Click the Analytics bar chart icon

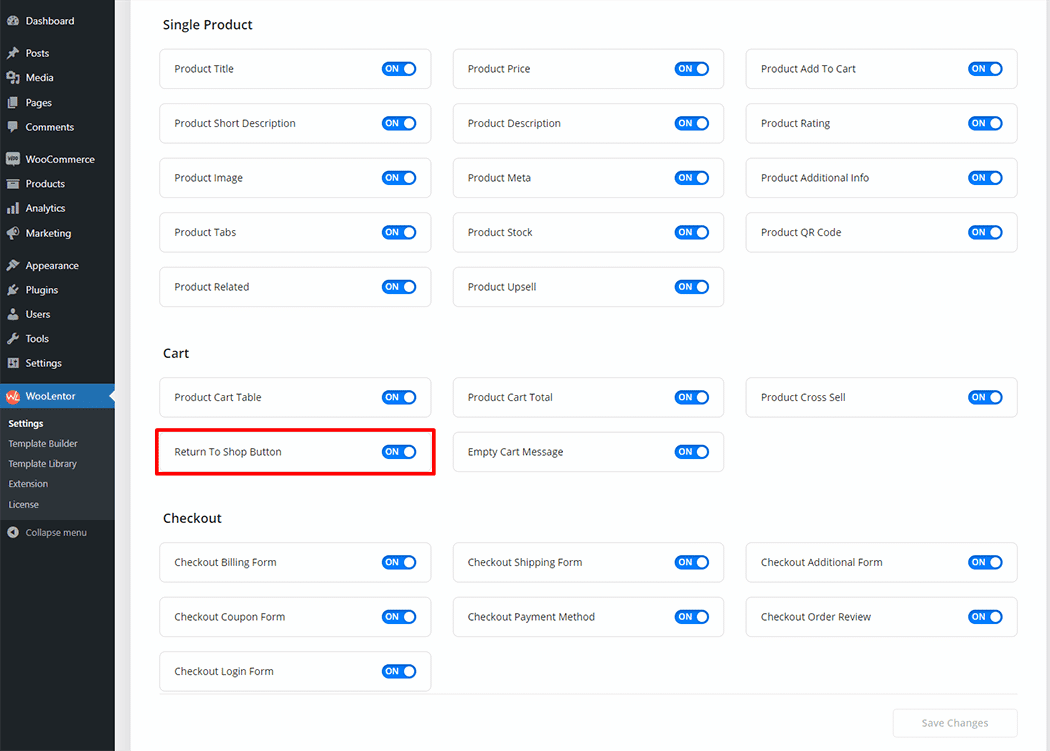(x=13, y=208)
